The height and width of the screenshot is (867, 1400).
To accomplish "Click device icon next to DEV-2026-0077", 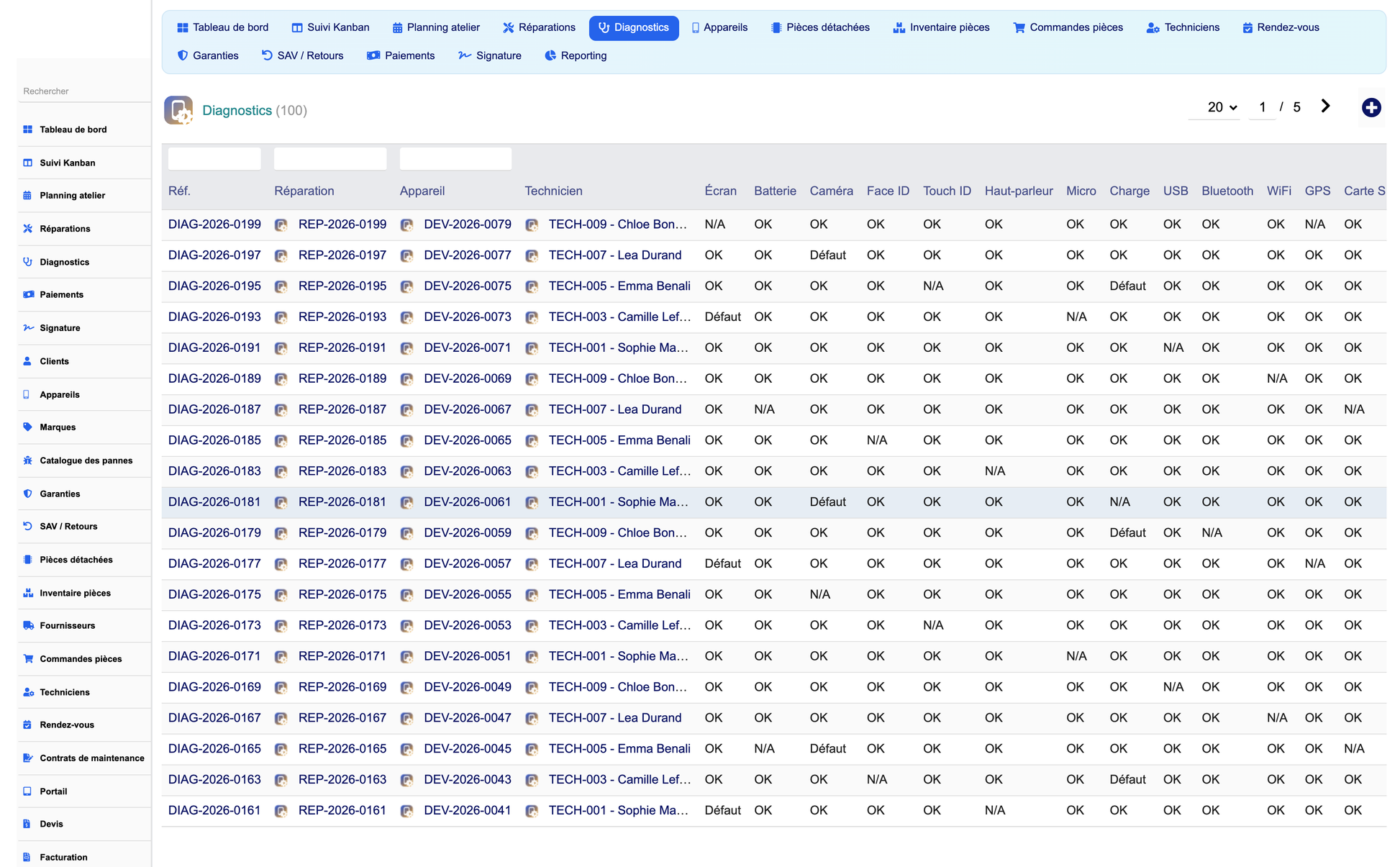I will (406, 255).
